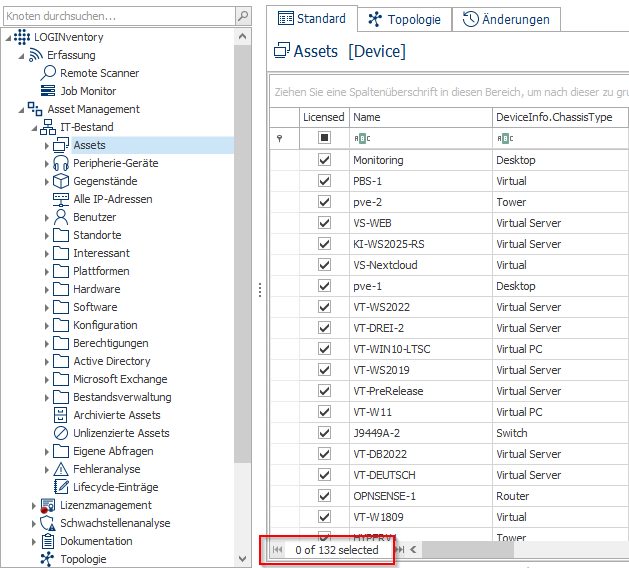Screen dimensions: 629x568
Task: Click the Archivierte Assets archive icon
Action: coord(61,415)
